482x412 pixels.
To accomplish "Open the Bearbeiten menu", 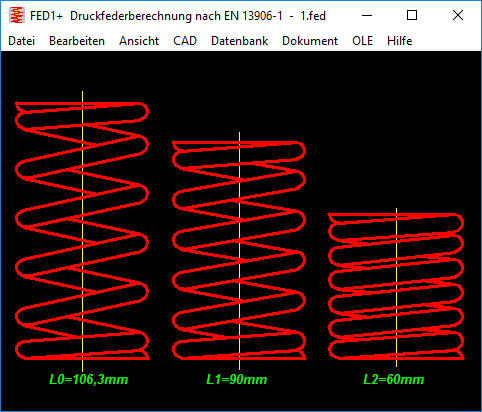I will pyautogui.click(x=77, y=41).
